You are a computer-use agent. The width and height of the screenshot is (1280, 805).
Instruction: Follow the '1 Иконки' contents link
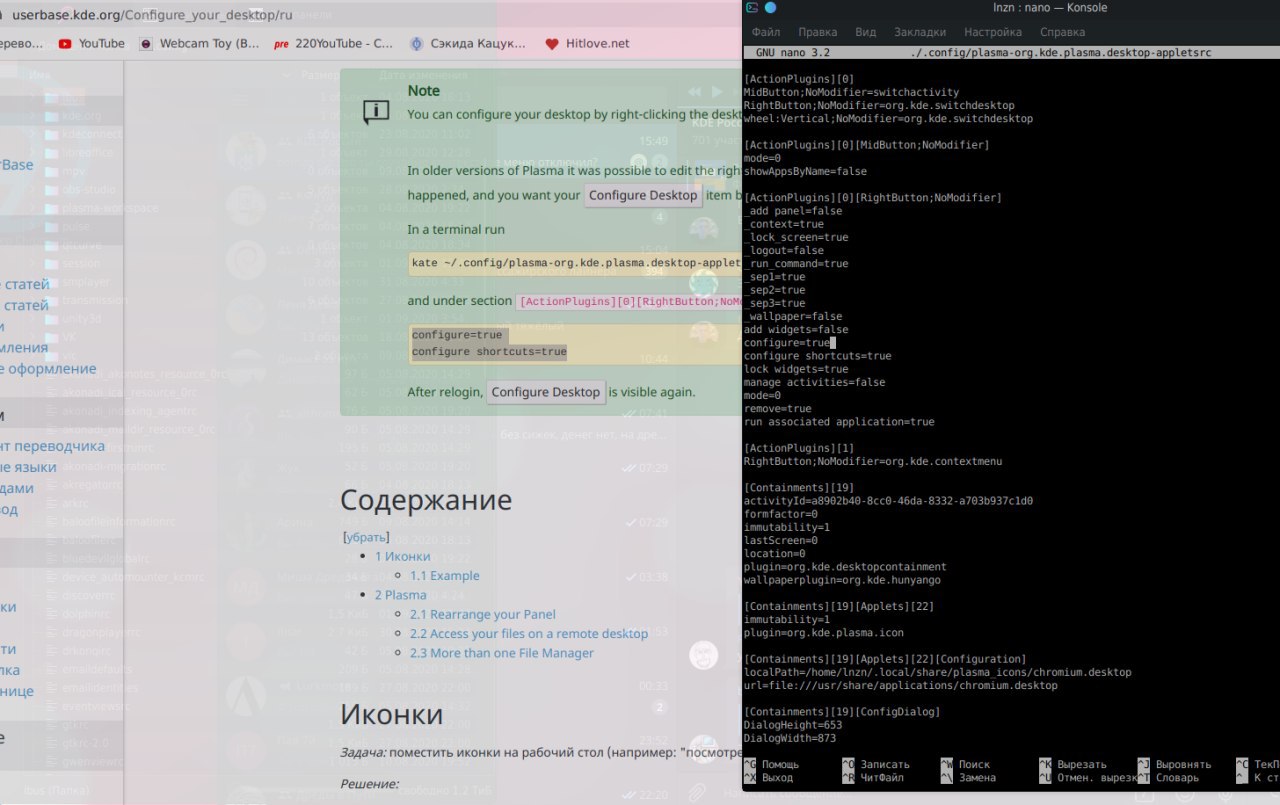[403, 556]
